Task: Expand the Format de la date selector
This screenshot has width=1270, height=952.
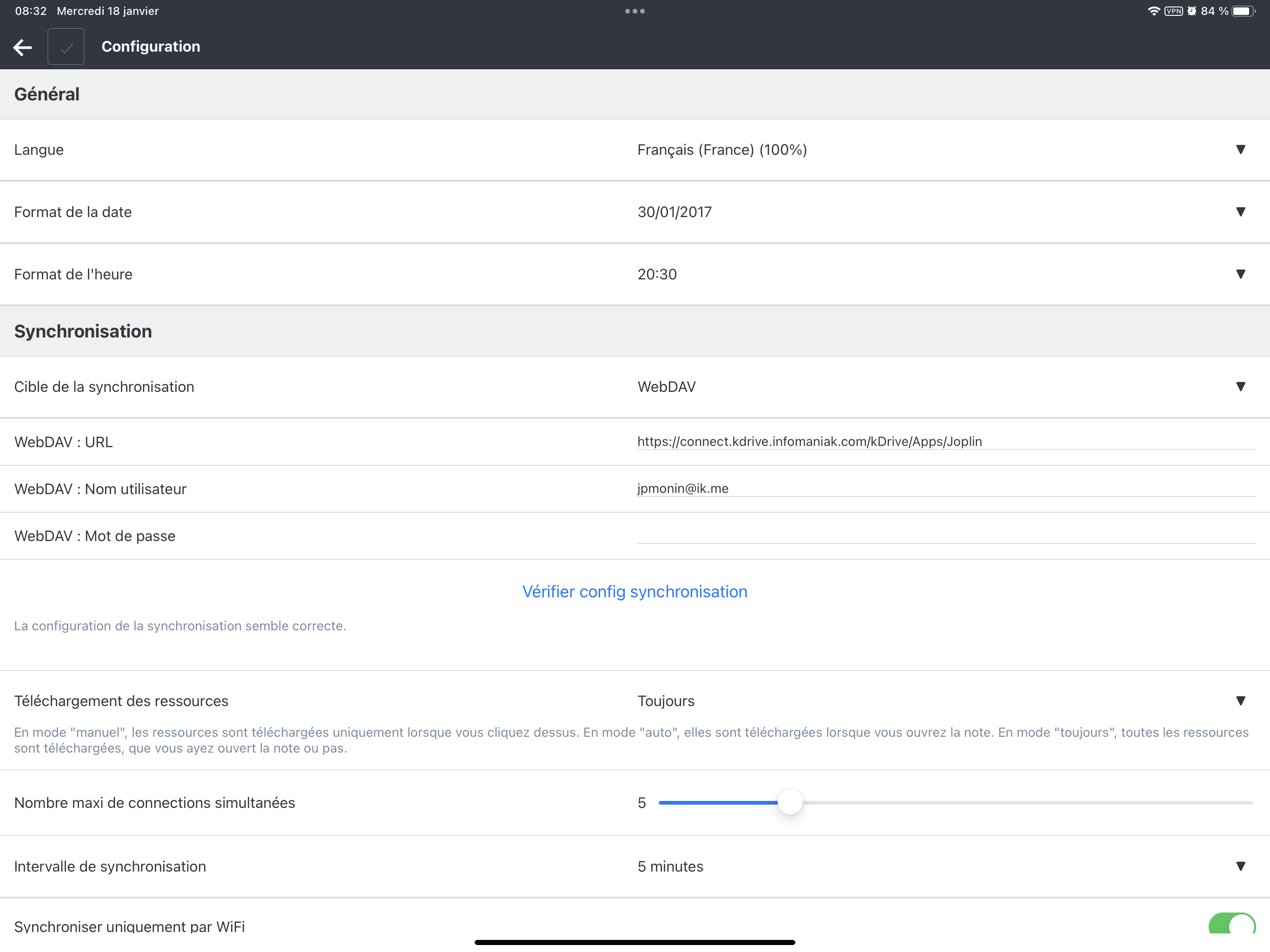Action: pyautogui.click(x=1240, y=212)
